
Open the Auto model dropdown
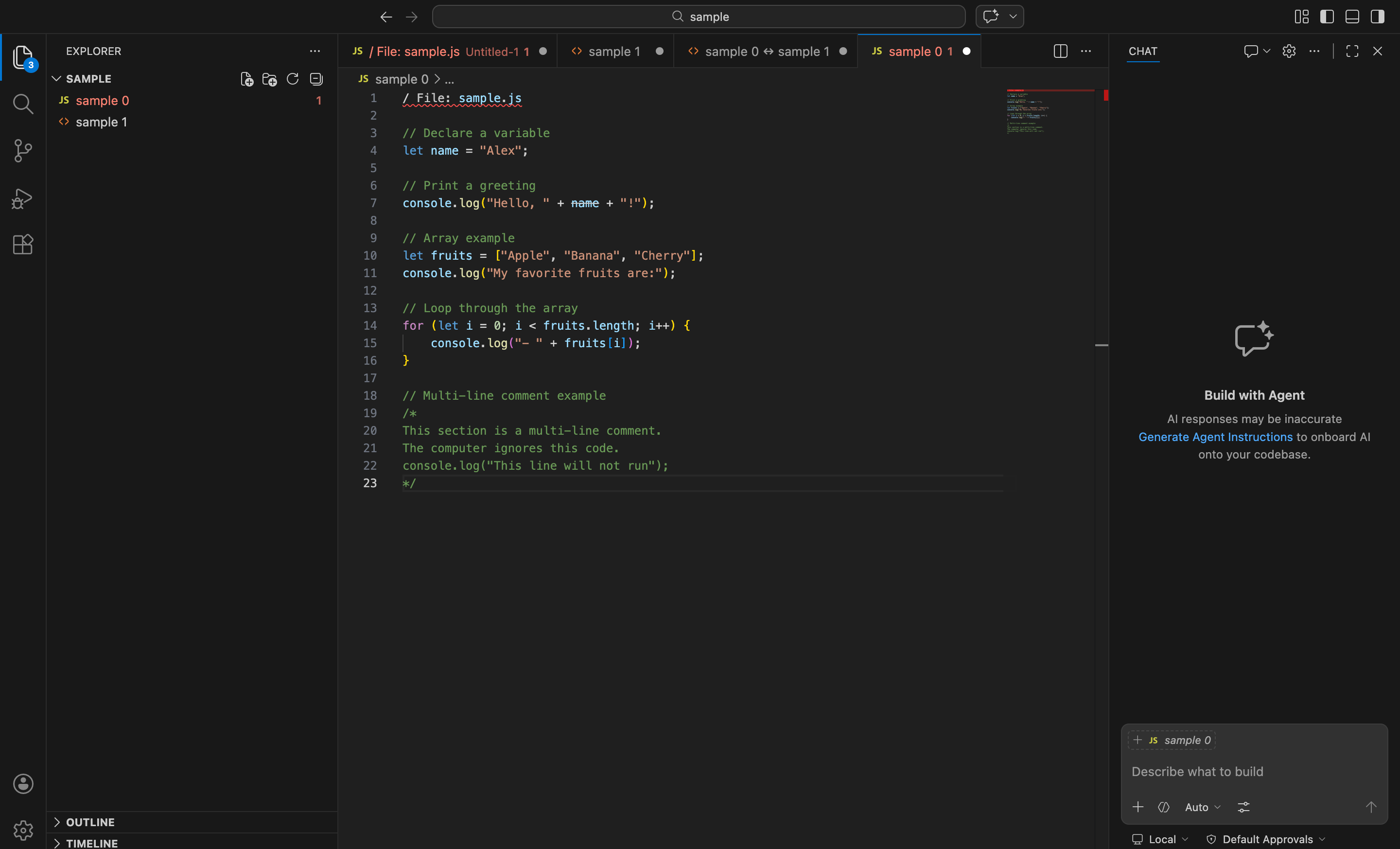point(1202,807)
